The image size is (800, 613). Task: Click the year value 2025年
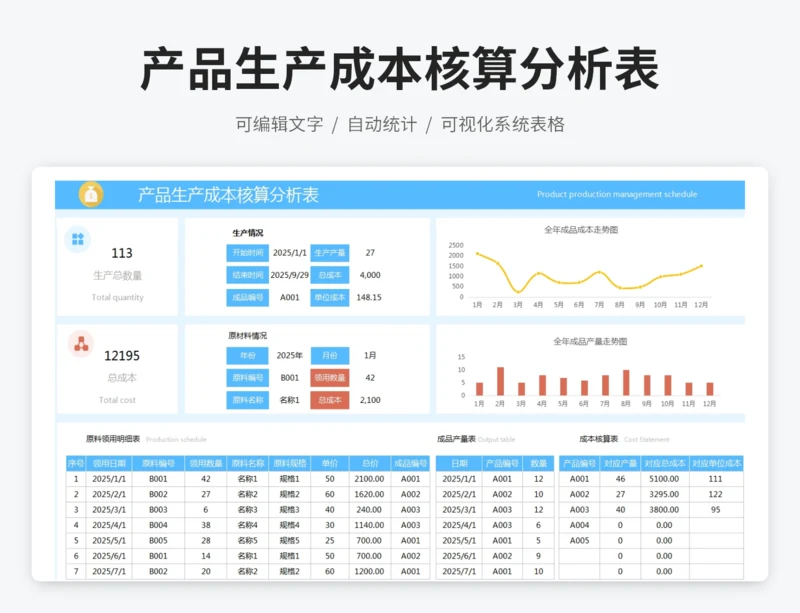[289, 355]
